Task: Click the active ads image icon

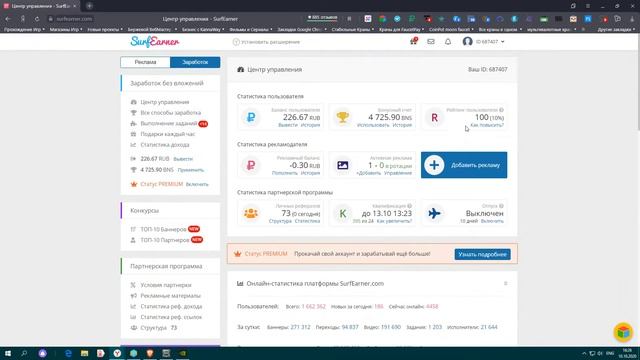Action: (342, 165)
